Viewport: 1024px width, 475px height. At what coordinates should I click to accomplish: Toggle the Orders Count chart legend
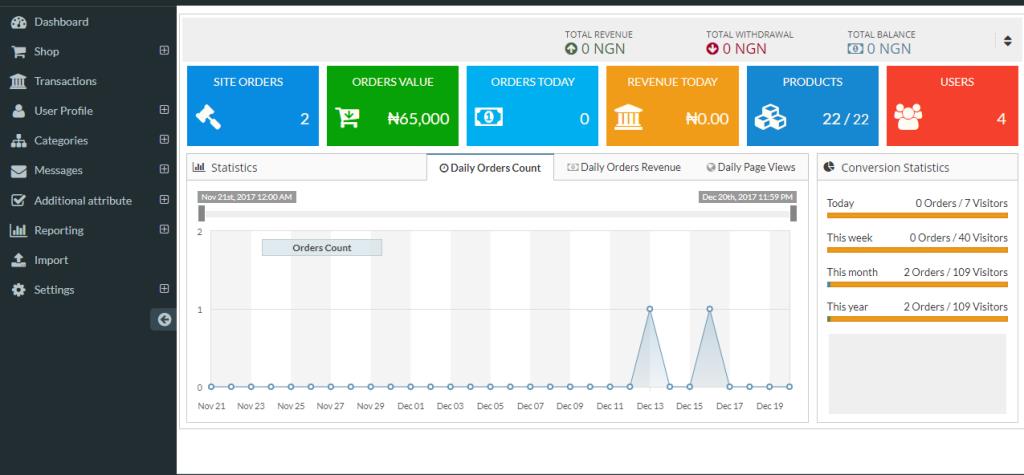(321, 247)
